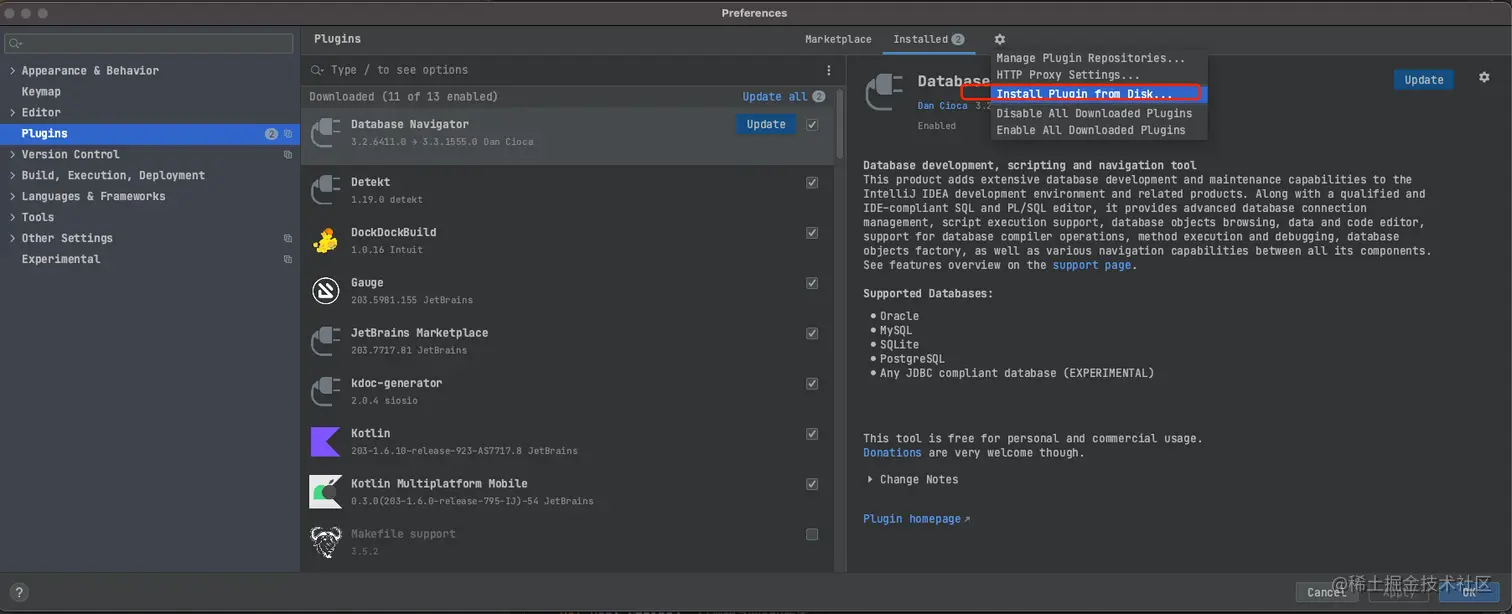Viewport: 1512px width, 614px height.
Task: Uncheck the DockDockBuild plugin checkbox
Action: (812, 233)
